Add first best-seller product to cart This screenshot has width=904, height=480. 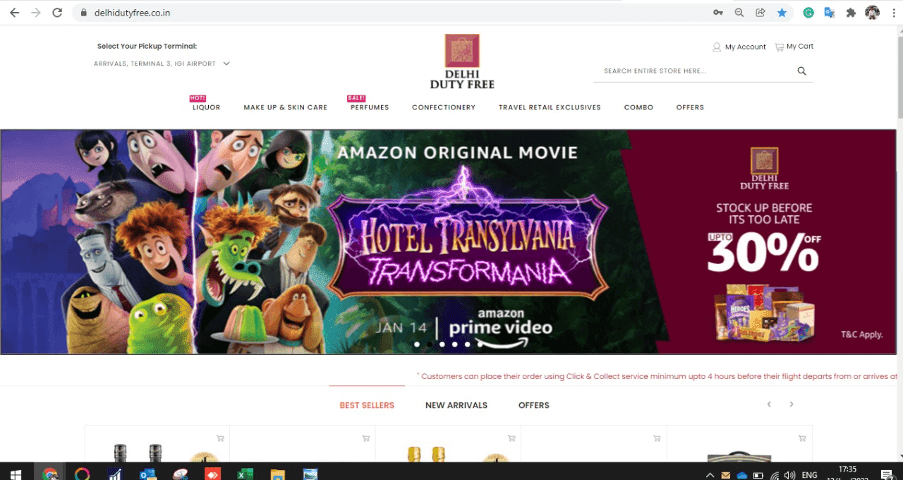point(220,438)
